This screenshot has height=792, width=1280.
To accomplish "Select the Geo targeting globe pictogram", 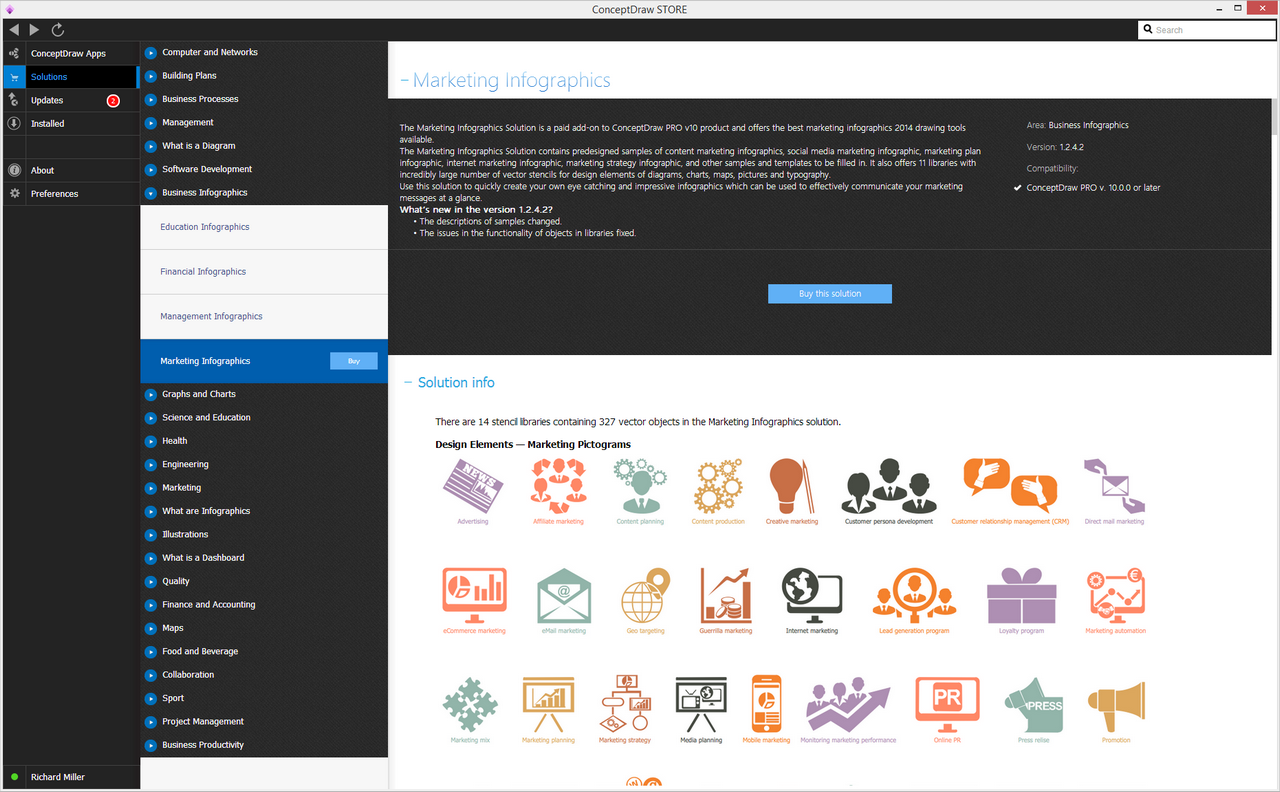I will (x=645, y=595).
